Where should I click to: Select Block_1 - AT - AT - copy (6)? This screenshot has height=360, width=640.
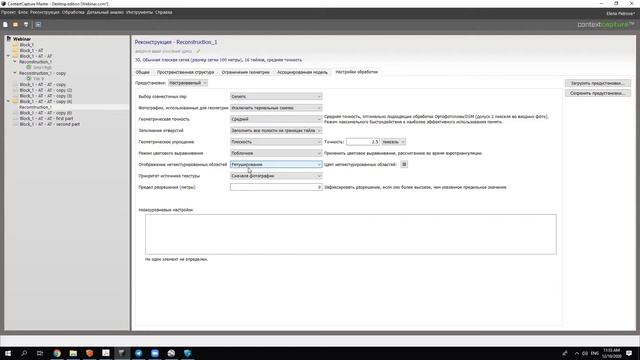pyautogui.click(x=46, y=113)
